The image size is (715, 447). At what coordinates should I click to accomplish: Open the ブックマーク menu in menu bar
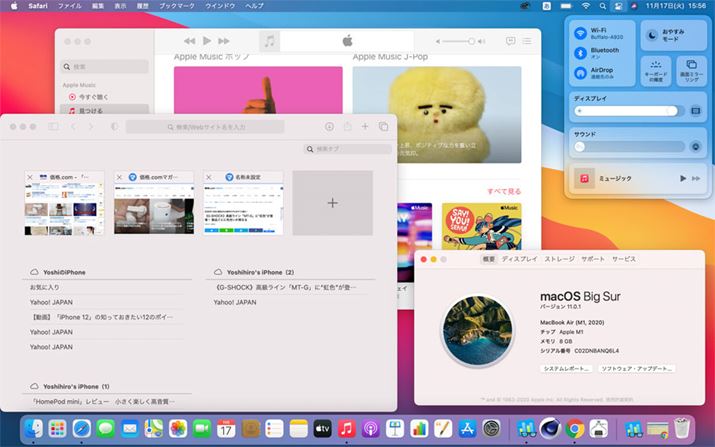(x=177, y=6)
